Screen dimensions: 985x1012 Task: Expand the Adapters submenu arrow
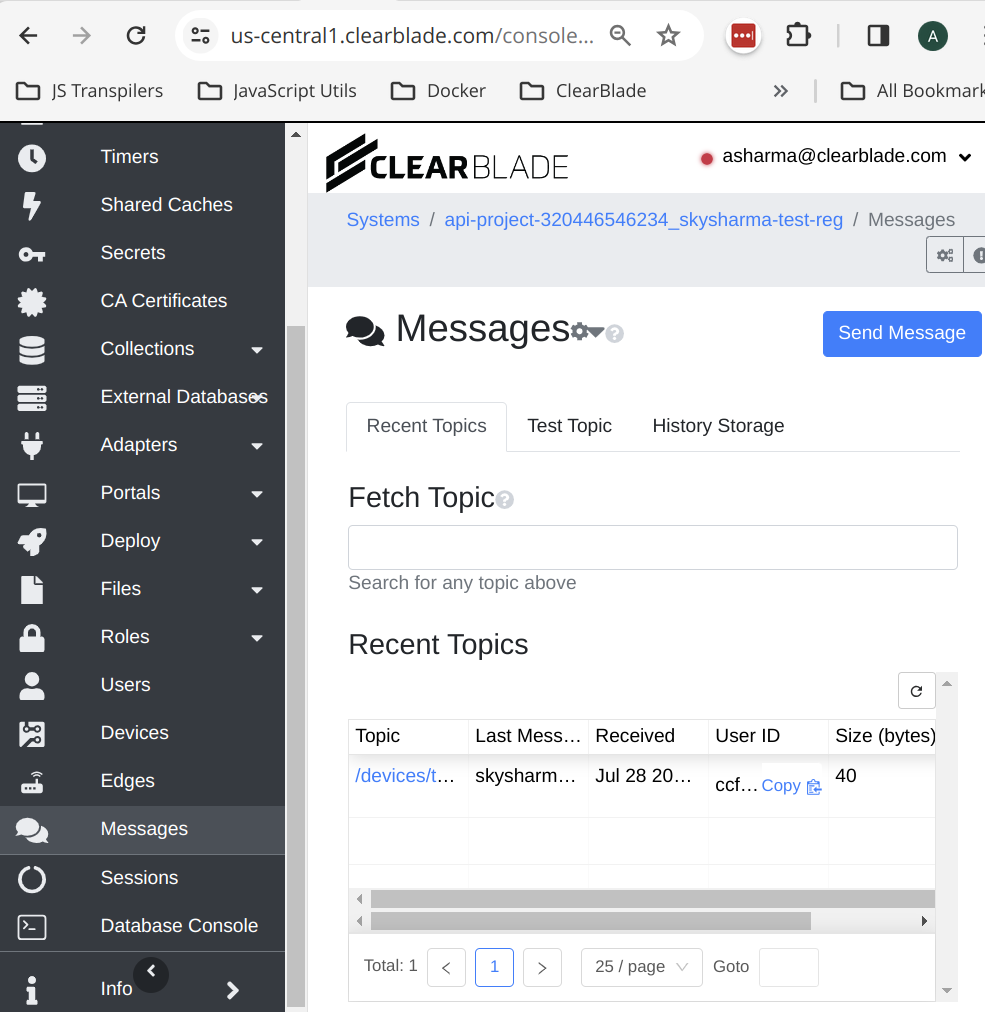(257, 446)
